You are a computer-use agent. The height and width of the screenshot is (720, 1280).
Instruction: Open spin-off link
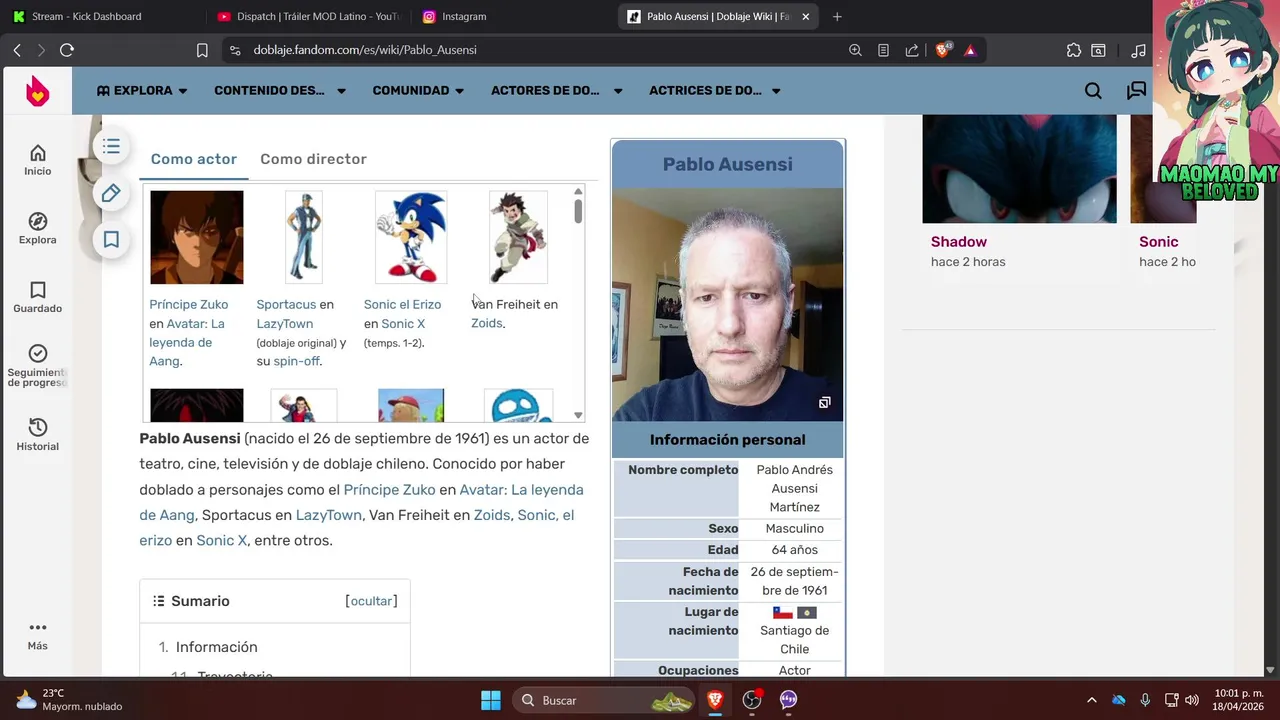[296, 361]
